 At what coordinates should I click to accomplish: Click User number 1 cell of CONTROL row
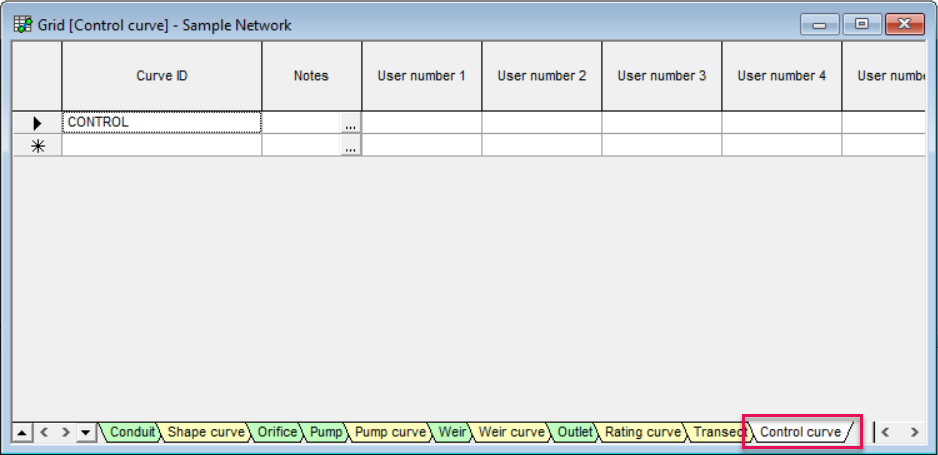[422, 123]
